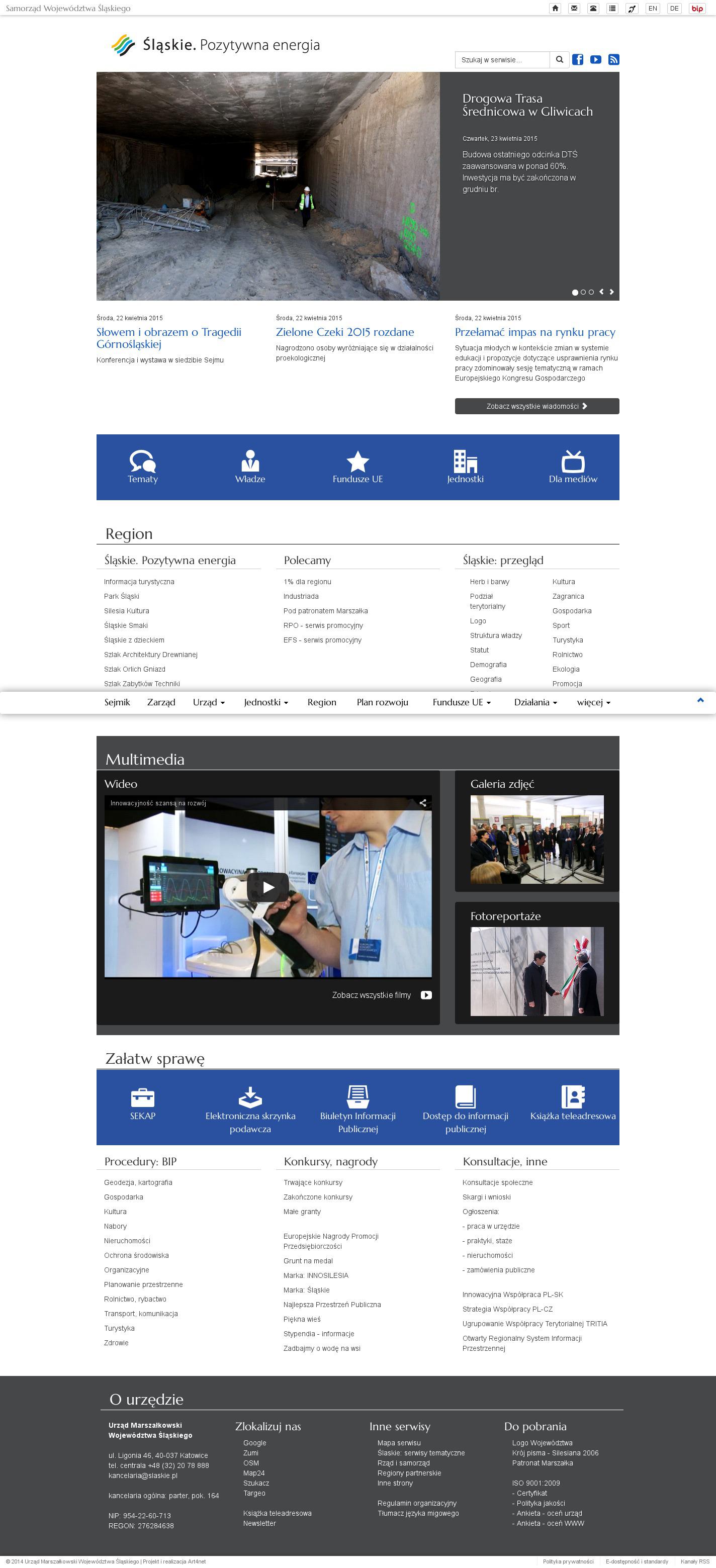This screenshot has width=716, height=1568.
Task: Open the więcej dropdown menu
Action: [x=593, y=702]
